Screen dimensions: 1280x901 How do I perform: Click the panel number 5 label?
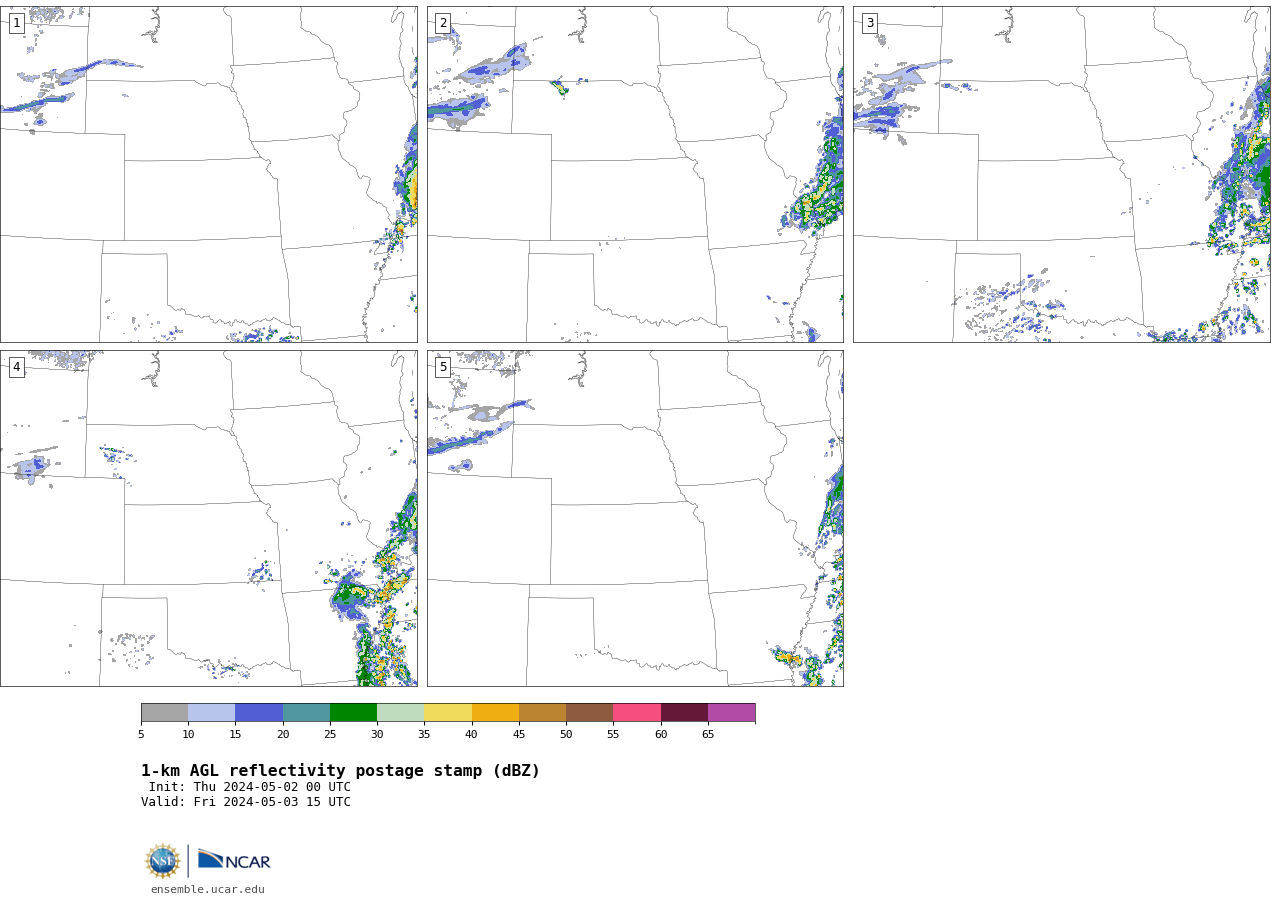443,367
